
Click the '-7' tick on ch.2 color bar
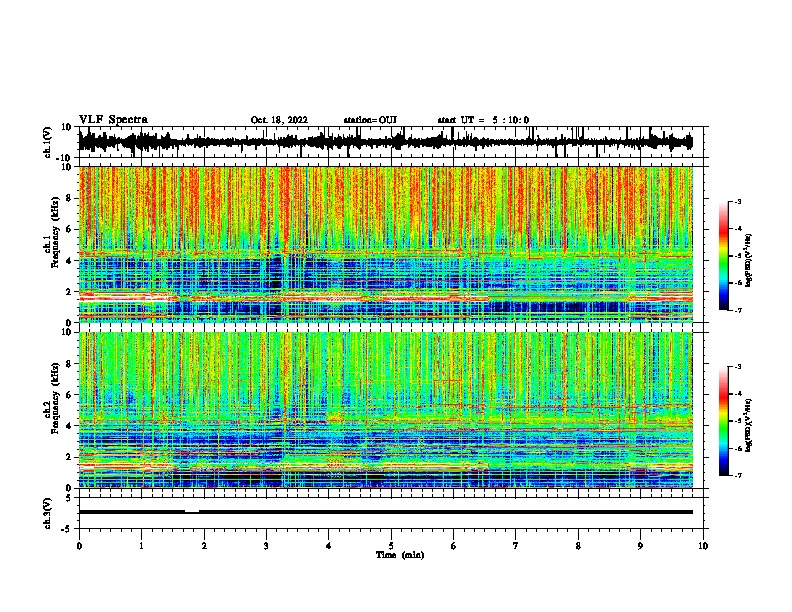[x=737, y=476]
